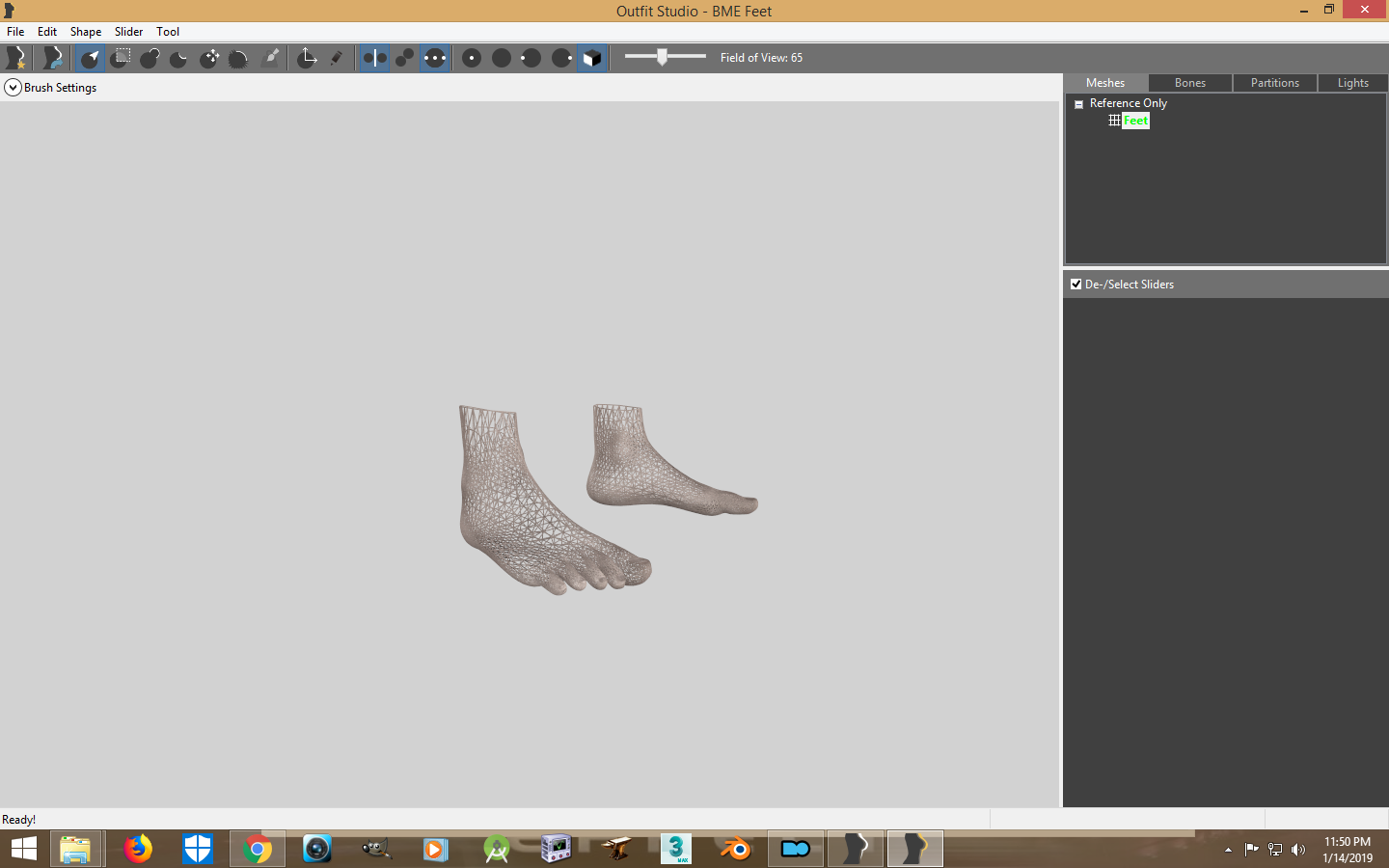Show hidden system tray icons arrow
Image resolution: width=1389 pixels, height=868 pixels.
click(1228, 850)
